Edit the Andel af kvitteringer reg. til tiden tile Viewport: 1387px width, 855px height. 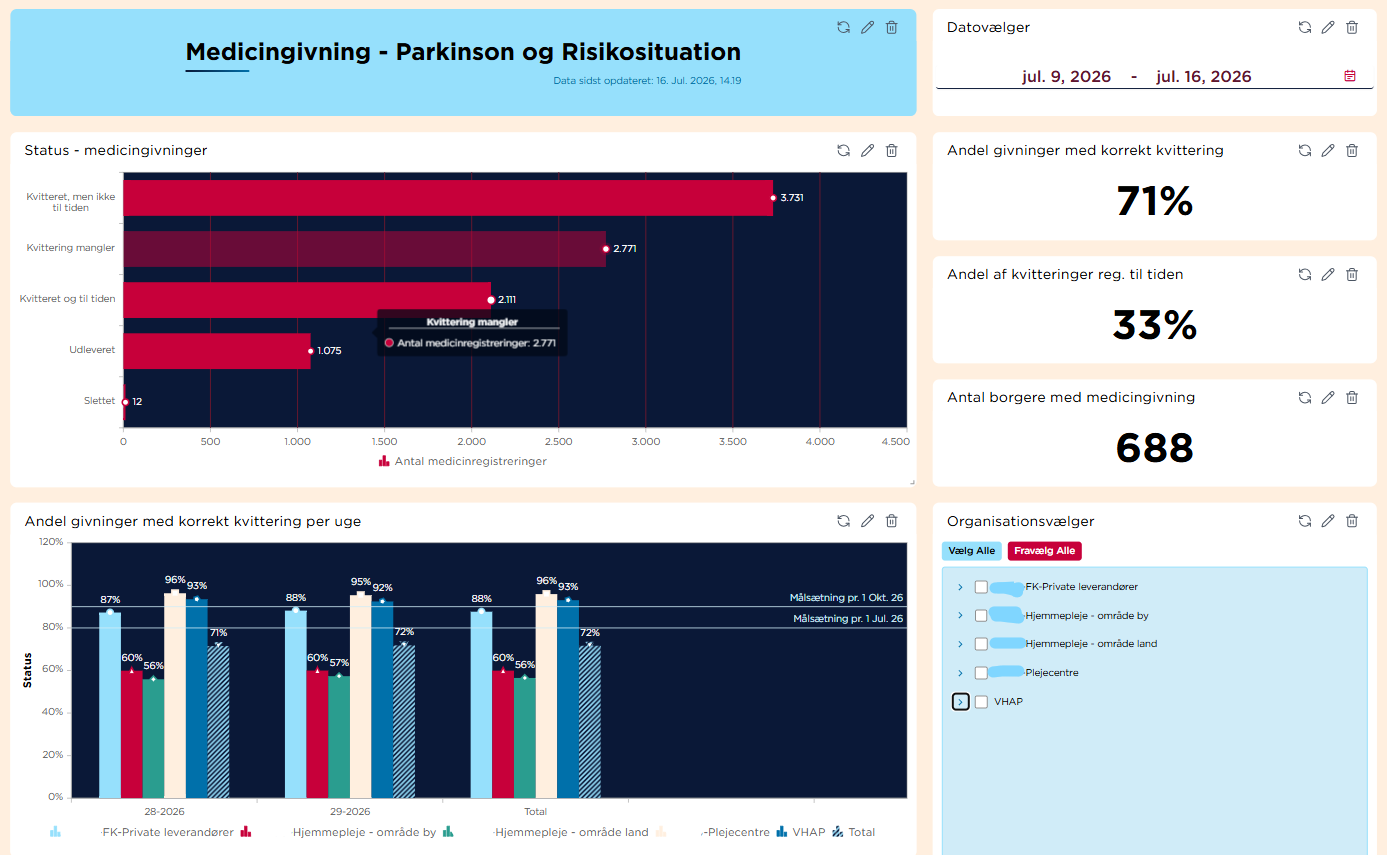[x=1328, y=274]
